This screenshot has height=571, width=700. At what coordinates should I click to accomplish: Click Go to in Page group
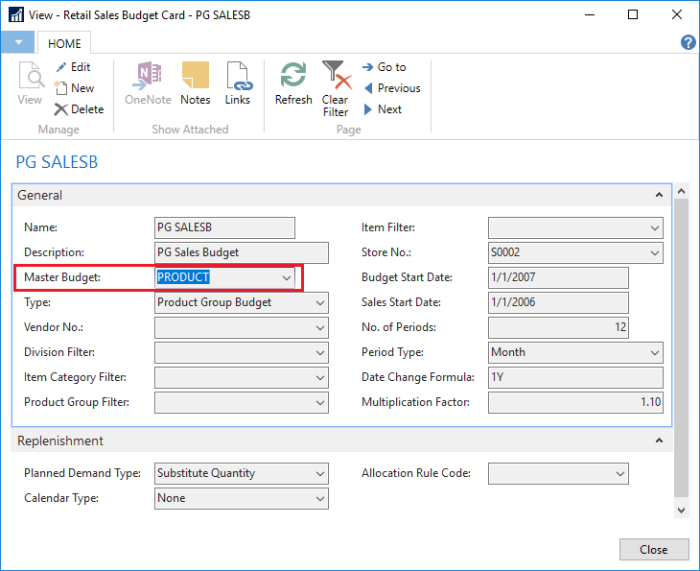pos(384,67)
